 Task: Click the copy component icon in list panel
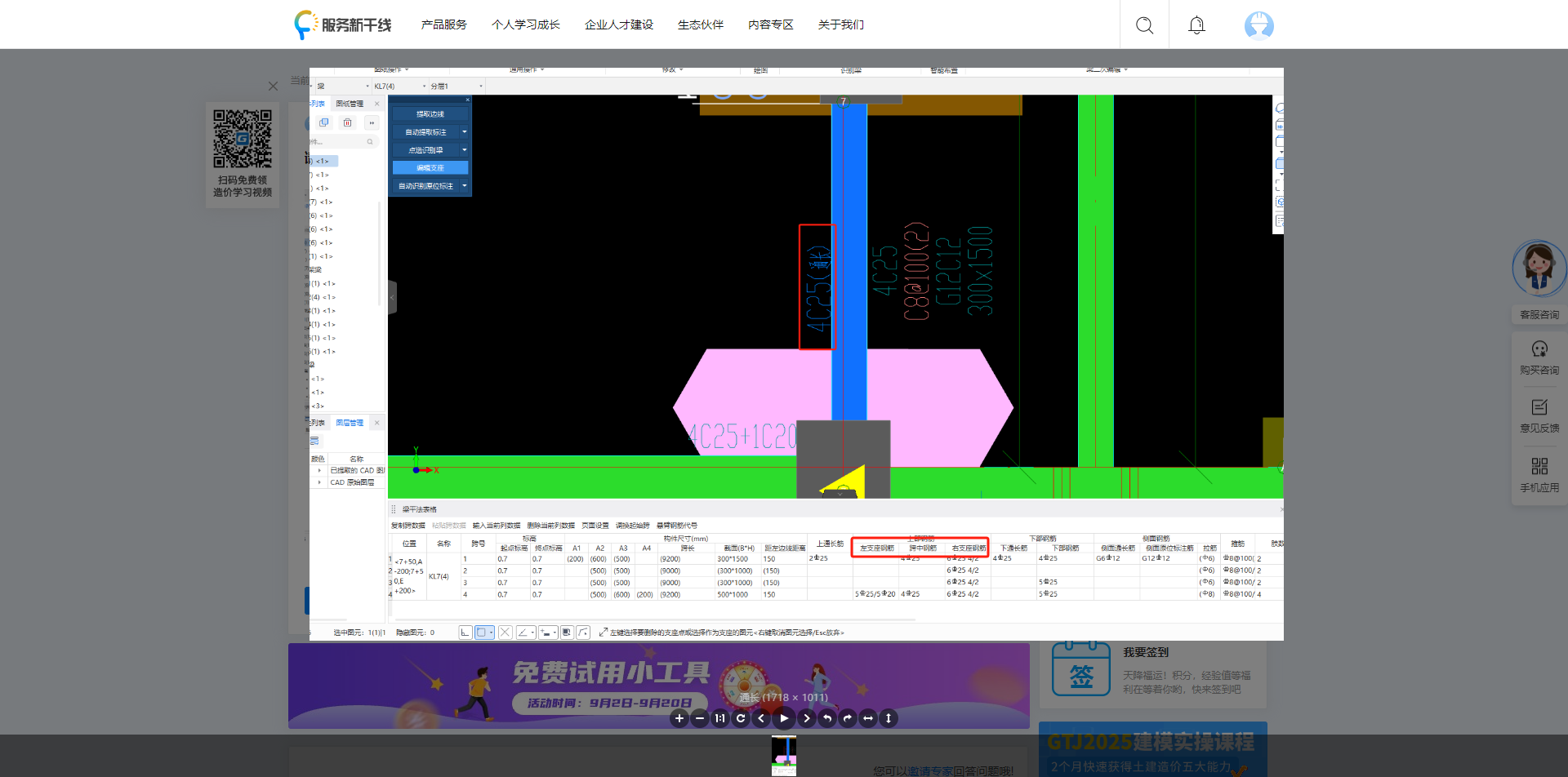(324, 122)
